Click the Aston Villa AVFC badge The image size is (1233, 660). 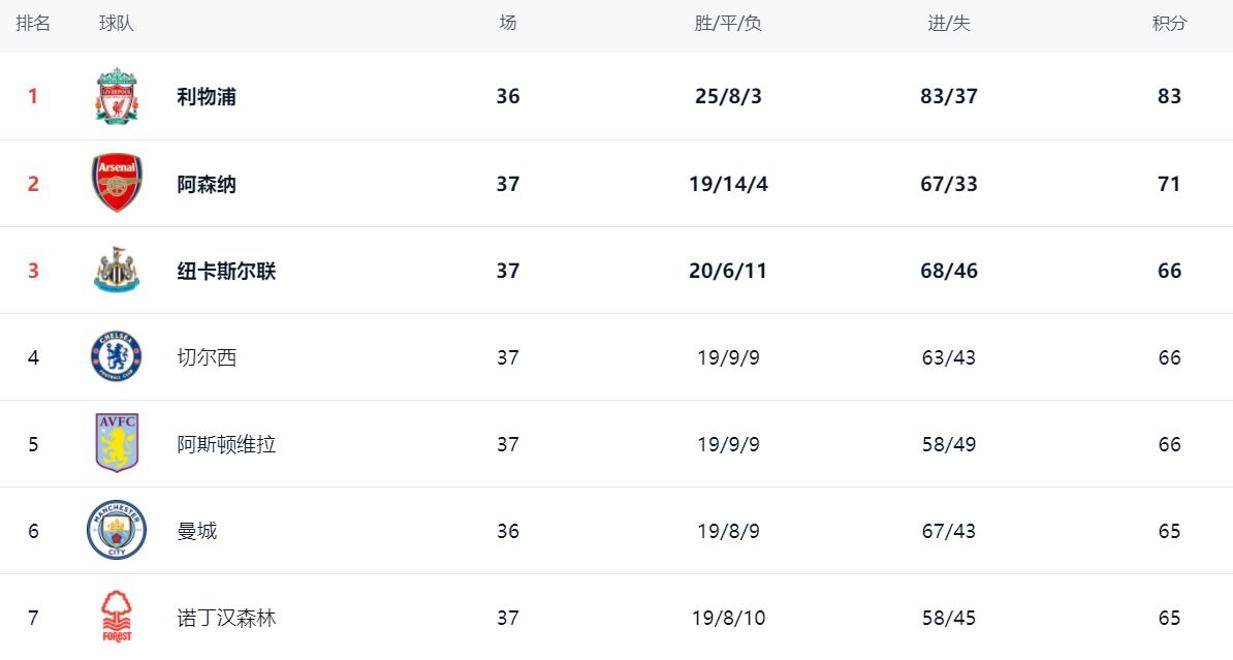pos(117,443)
